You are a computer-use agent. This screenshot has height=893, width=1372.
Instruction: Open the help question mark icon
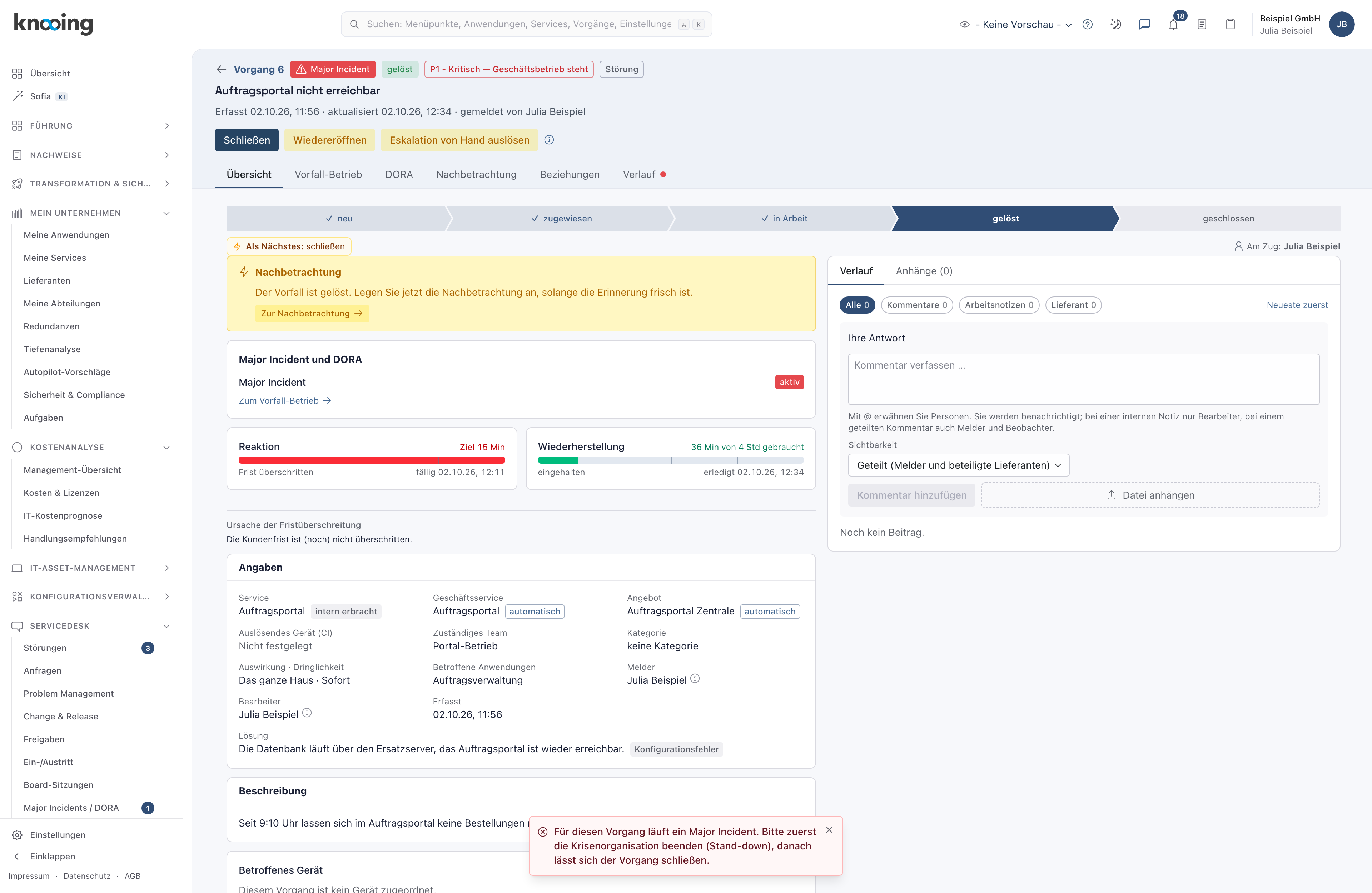[x=1087, y=24]
